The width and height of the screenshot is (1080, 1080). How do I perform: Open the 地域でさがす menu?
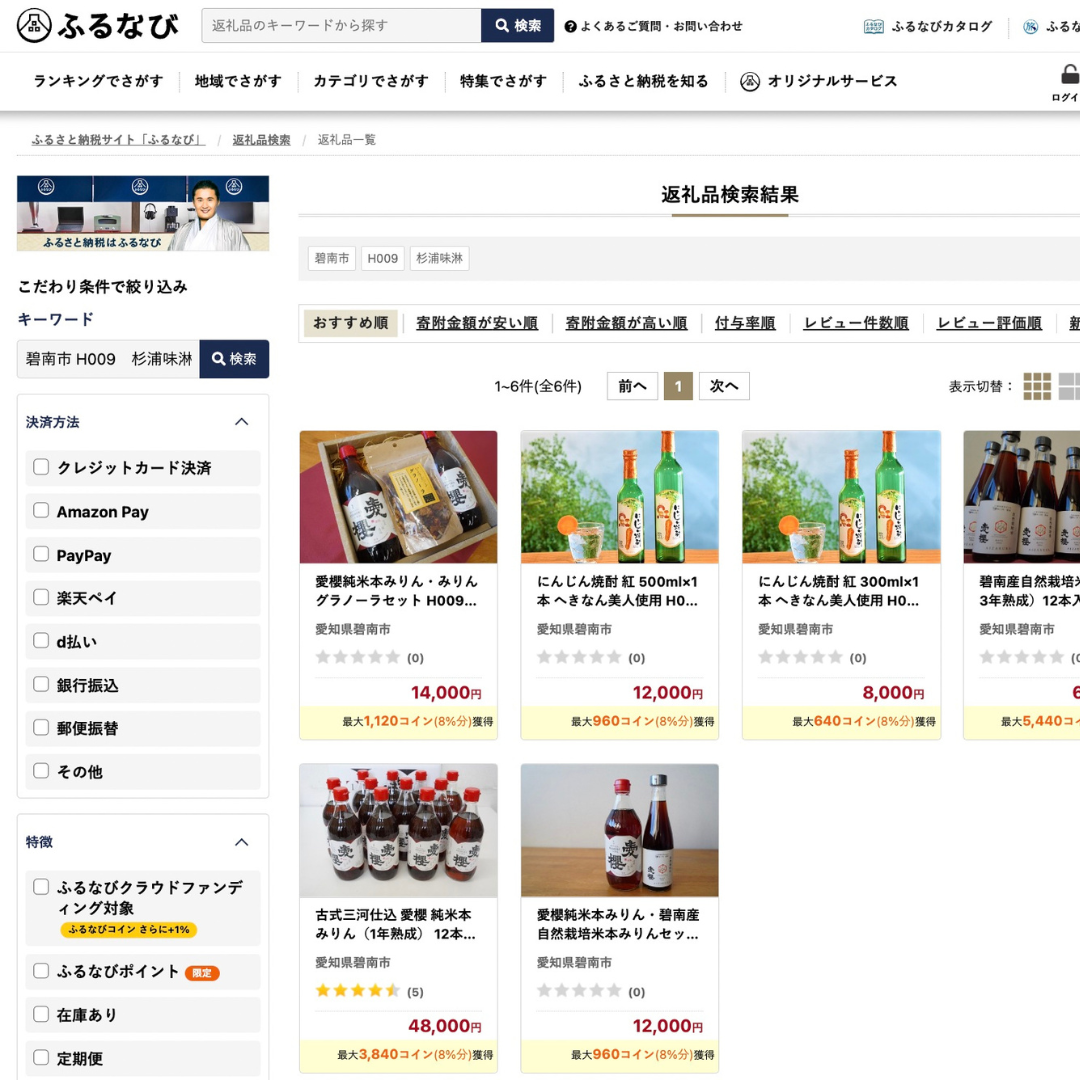pos(238,81)
